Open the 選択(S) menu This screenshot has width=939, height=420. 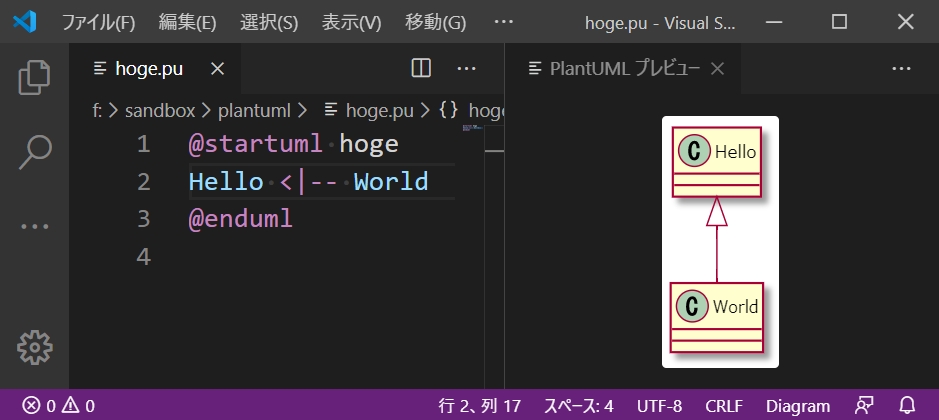coord(269,23)
